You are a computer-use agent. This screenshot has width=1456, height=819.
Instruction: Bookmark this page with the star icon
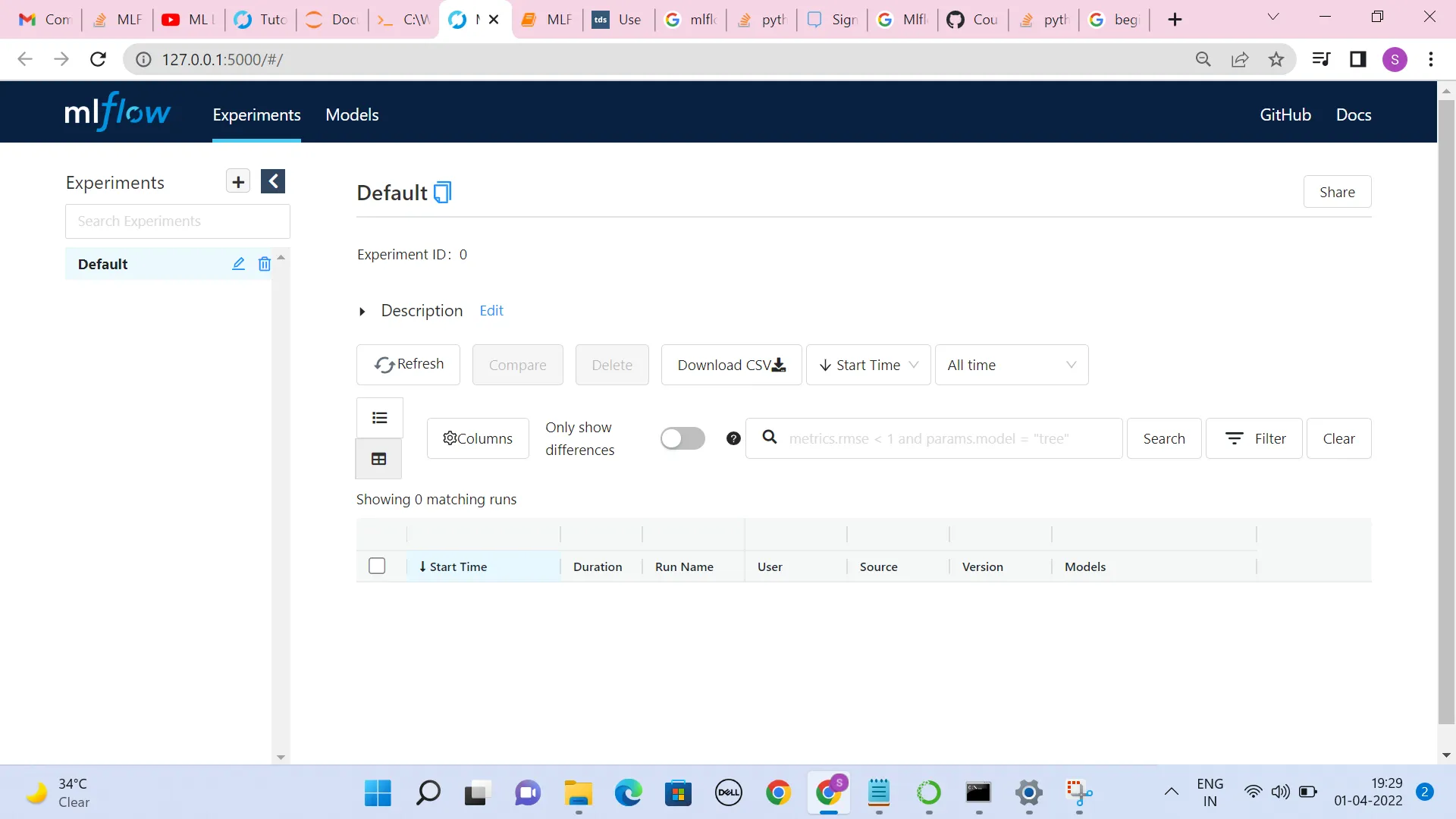pyautogui.click(x=1276, y=59)
